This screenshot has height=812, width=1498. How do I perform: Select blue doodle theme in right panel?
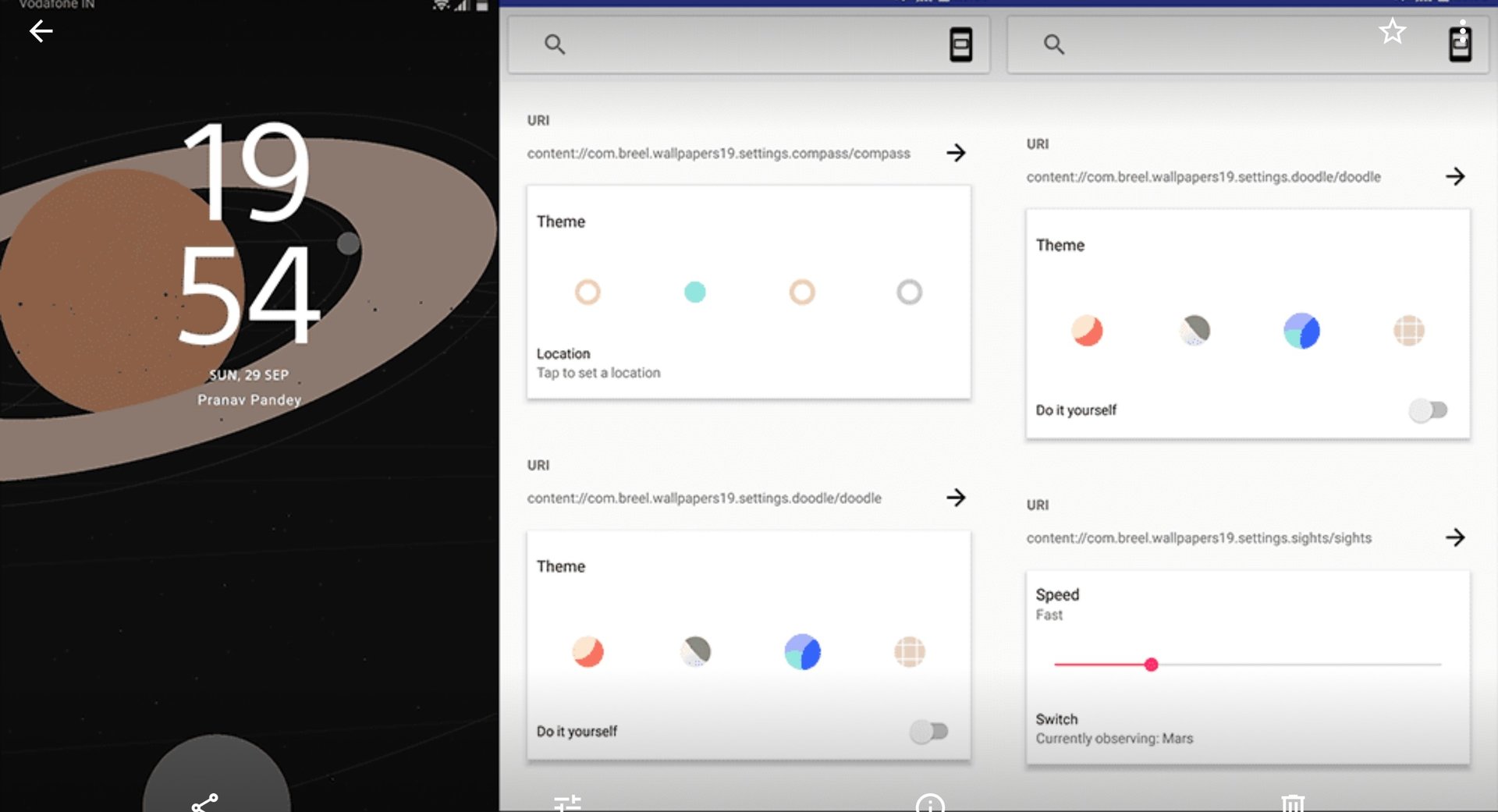point(1301,331)
